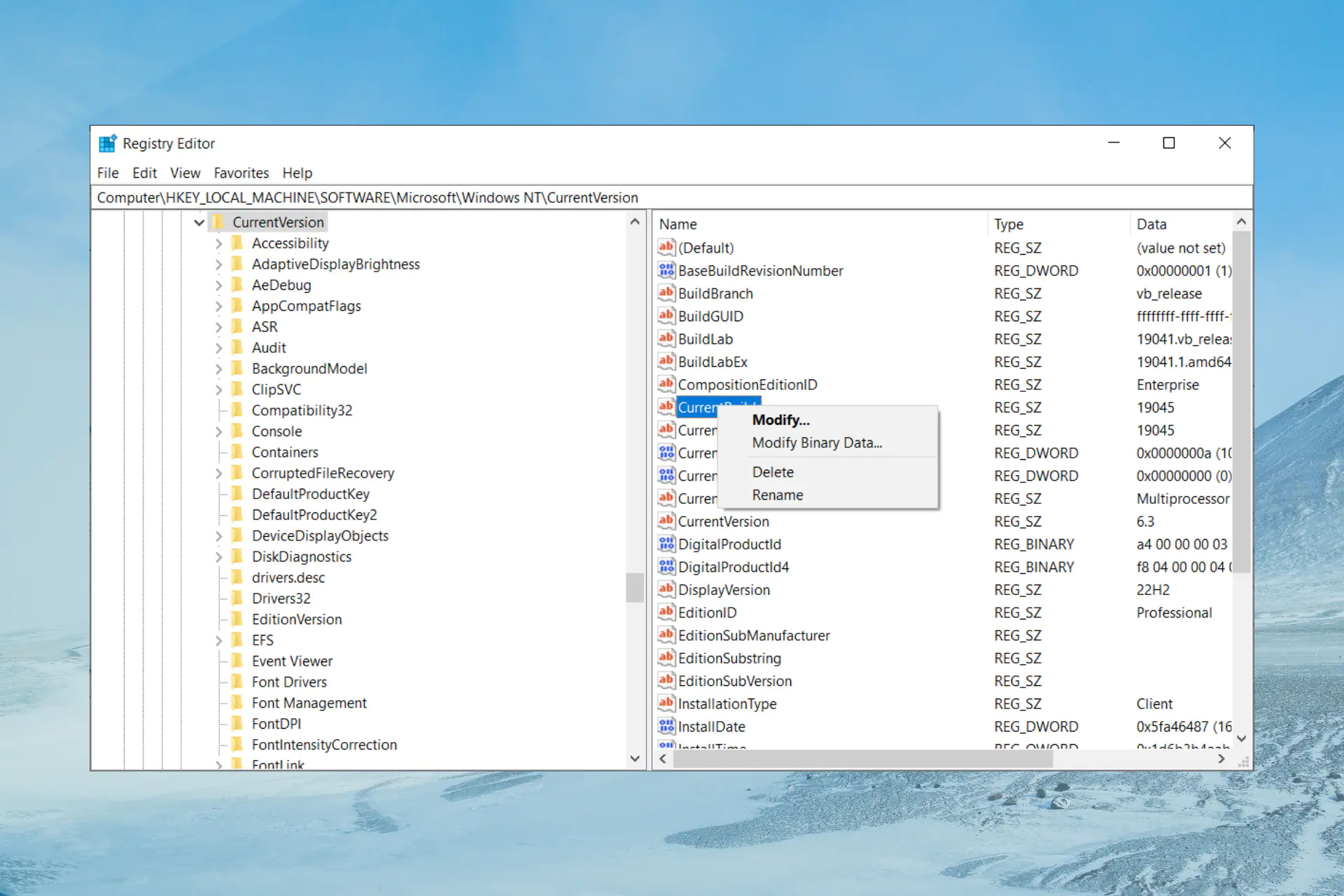Click the EditionID string icon
Viewport: 1344px width, 896px height.
(x=666, y=612)
